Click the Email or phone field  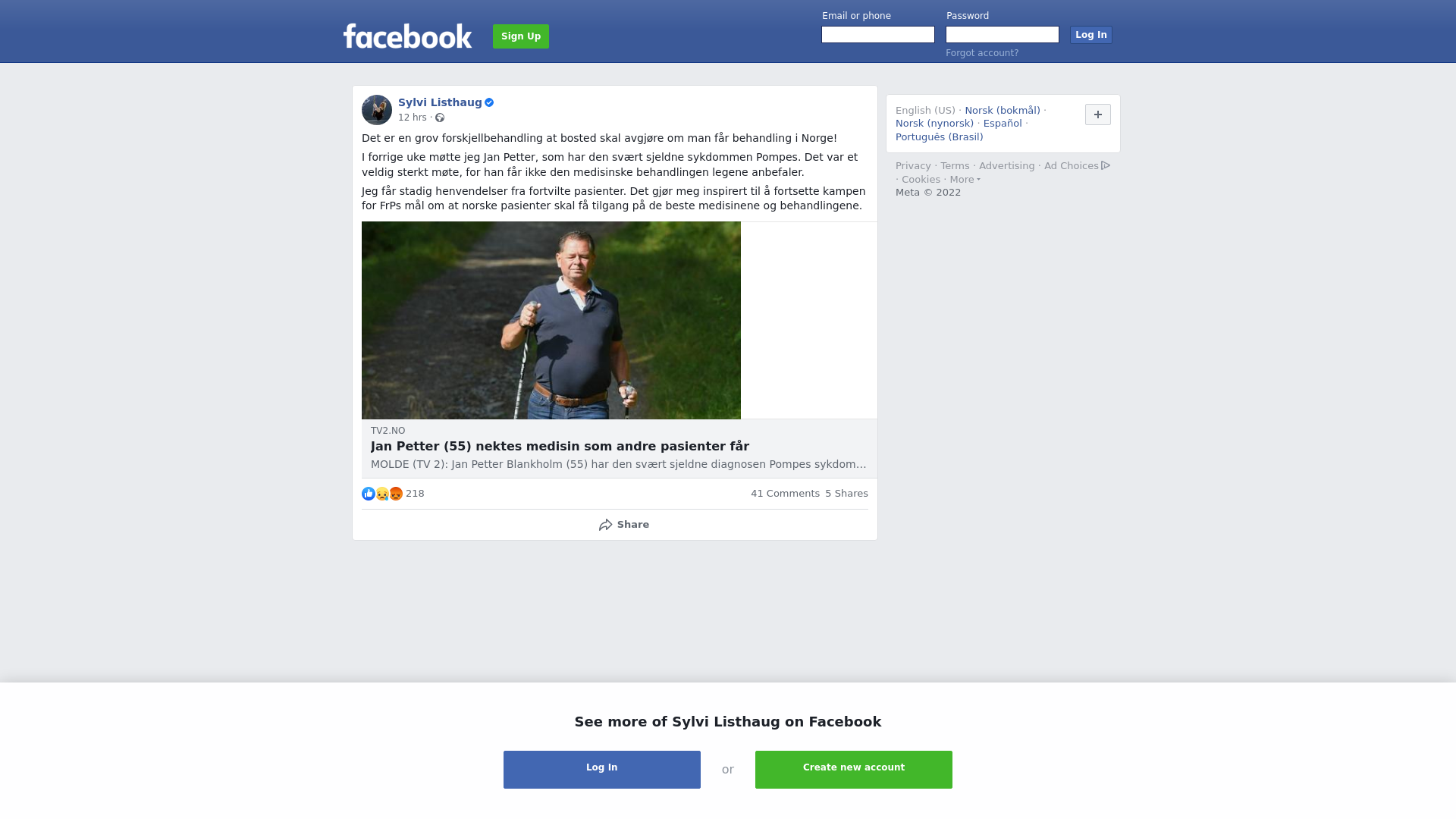pyautogui.click(x=878, y=35)
